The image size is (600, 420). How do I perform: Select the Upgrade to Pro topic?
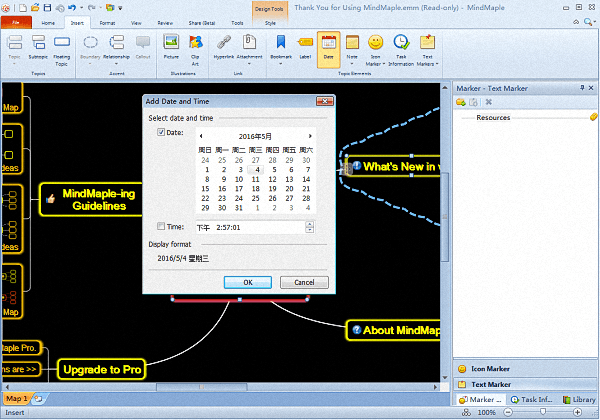(x=102, y=369)
